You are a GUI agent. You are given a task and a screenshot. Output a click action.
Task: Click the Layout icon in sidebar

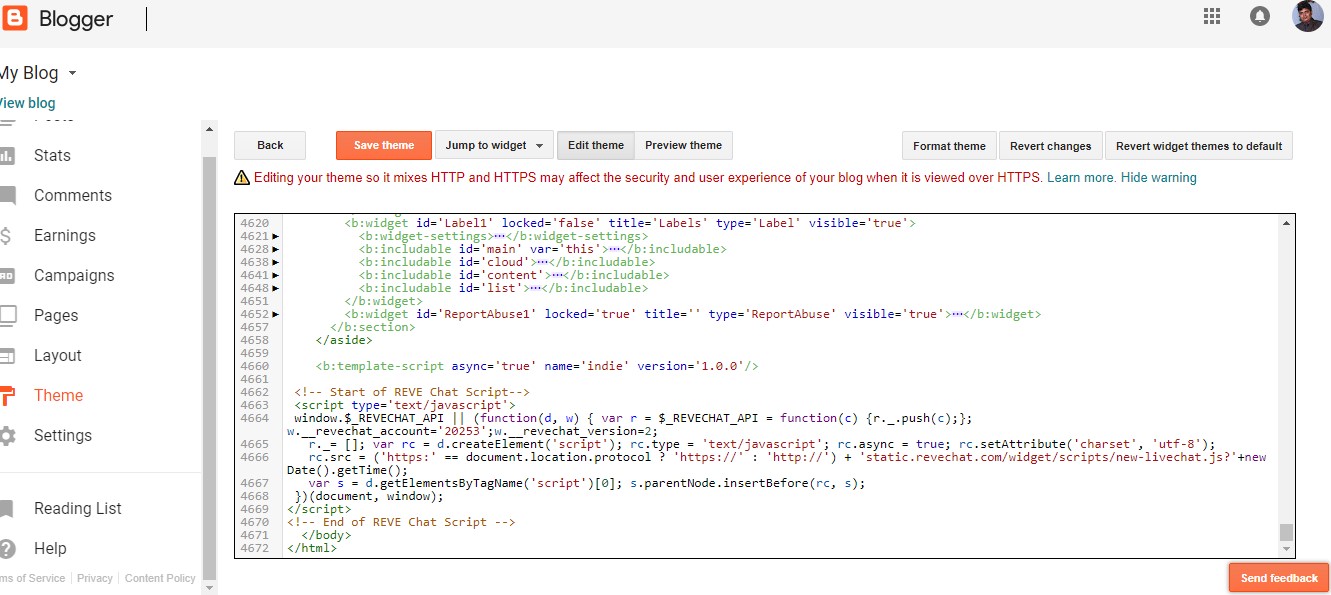click(7, 356)
